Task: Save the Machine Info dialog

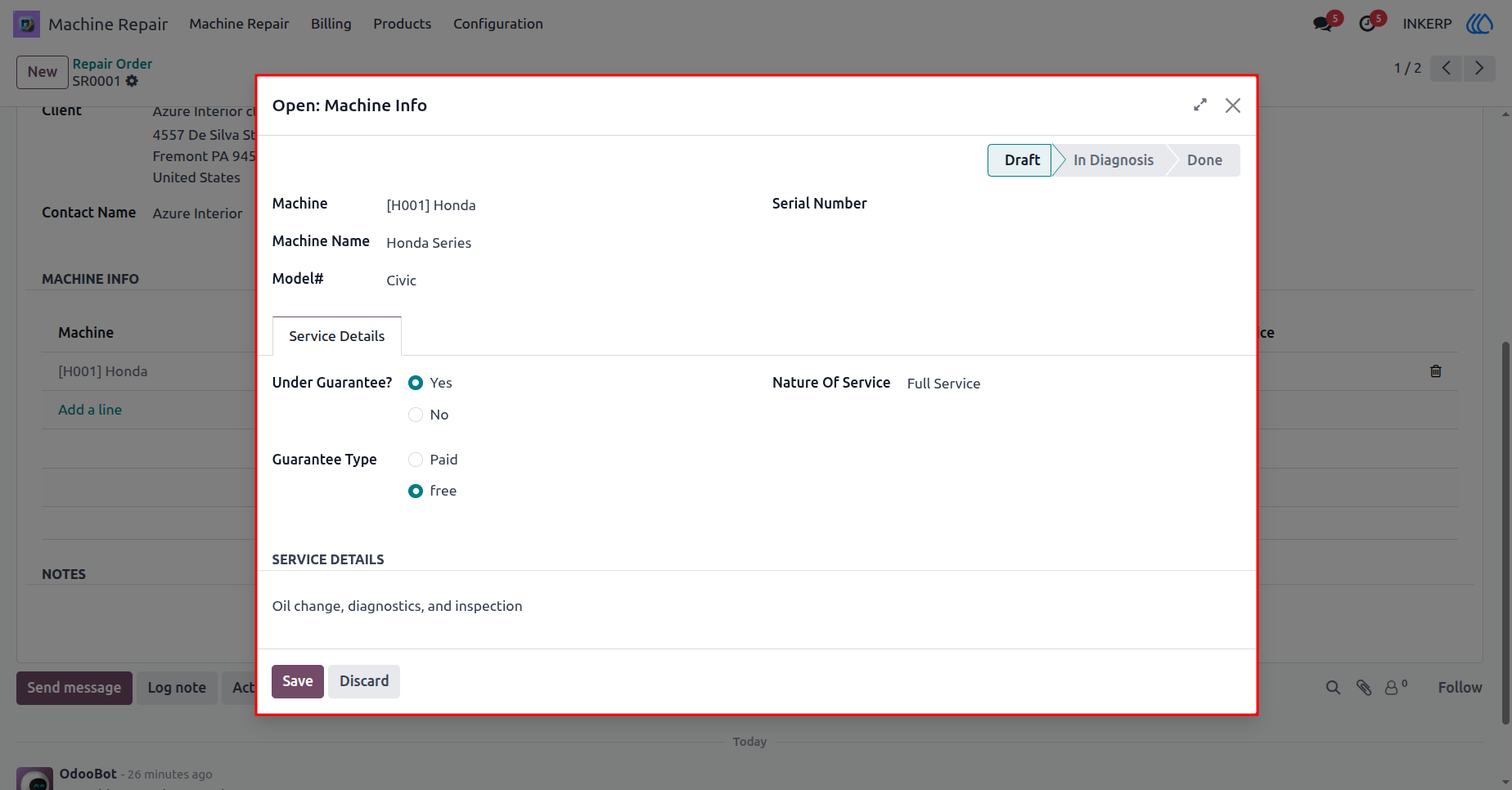Action: pyautogui.click(x=297, y=681)
